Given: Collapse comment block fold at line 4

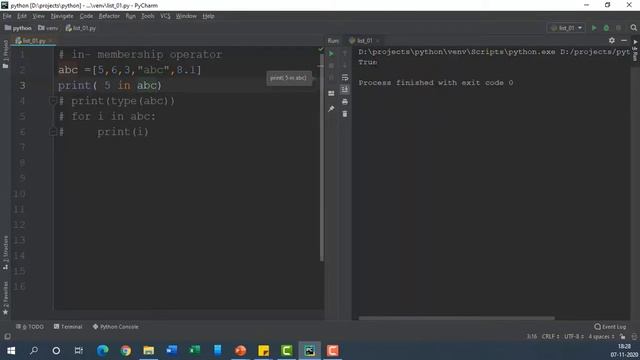Looking at the screenshot, I should pos(53,100).
